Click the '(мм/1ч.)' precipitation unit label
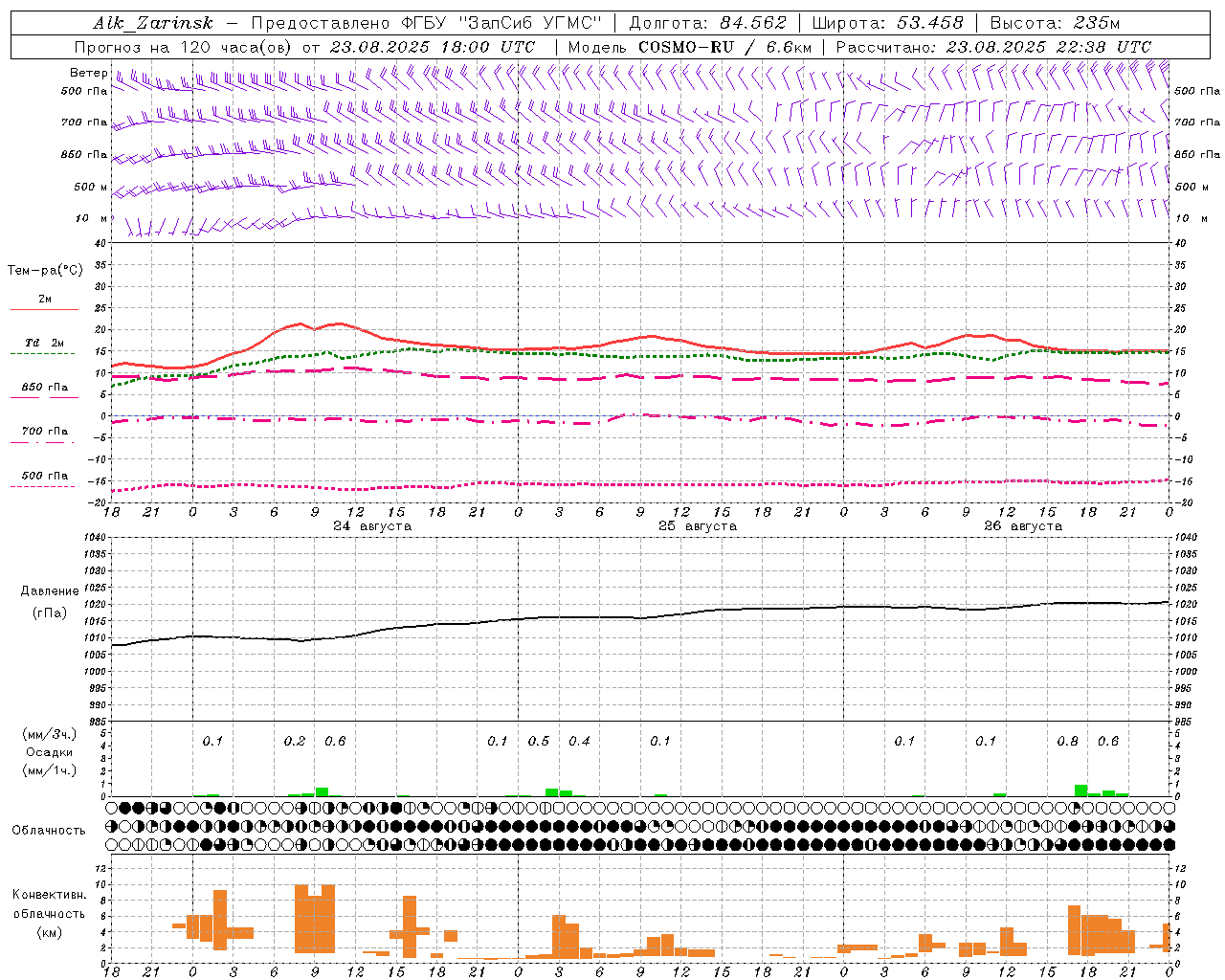This screenshot has width=1225, height=980. tap(50, 770)
